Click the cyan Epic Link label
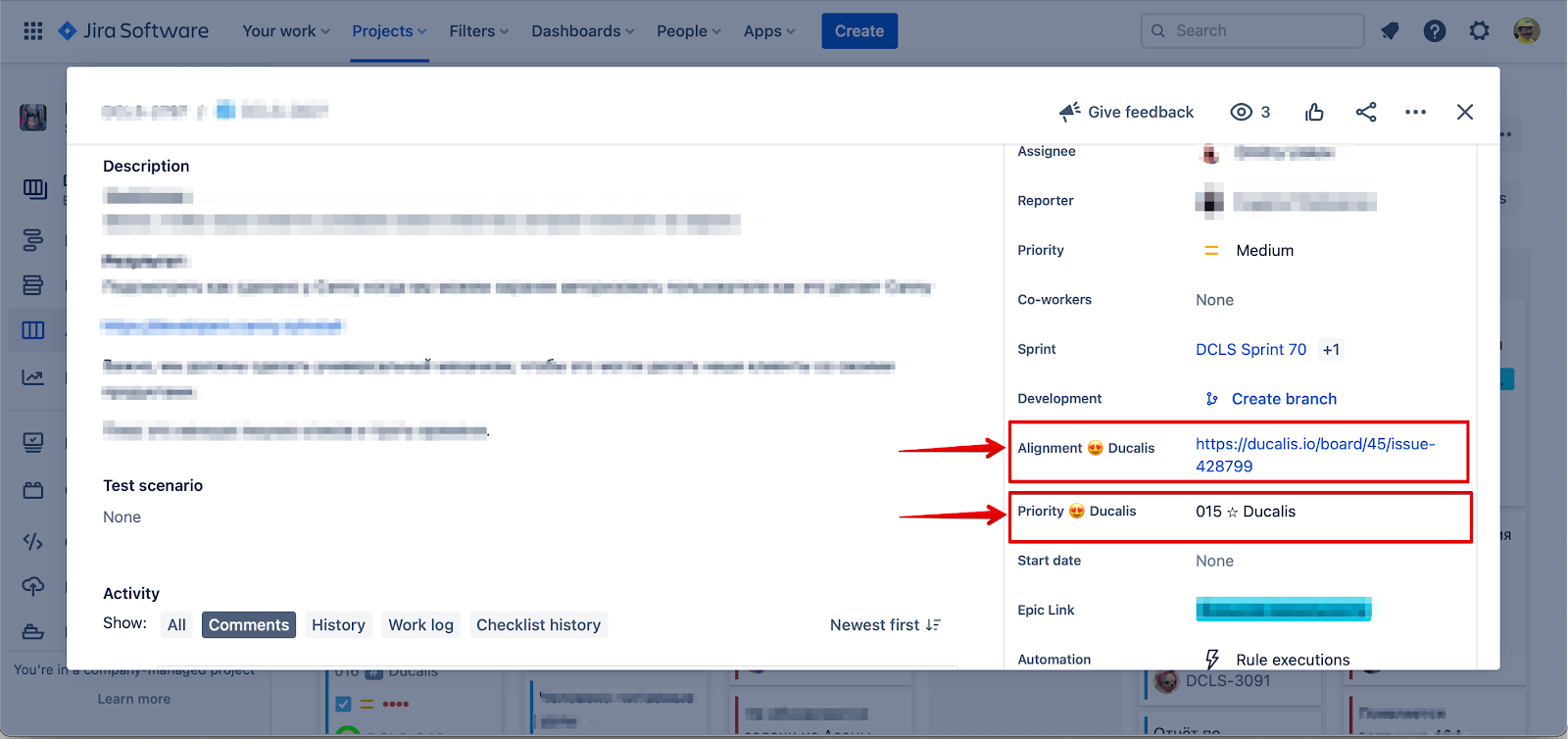This screenshot has width=1568, height=739. coord(1283,610)
